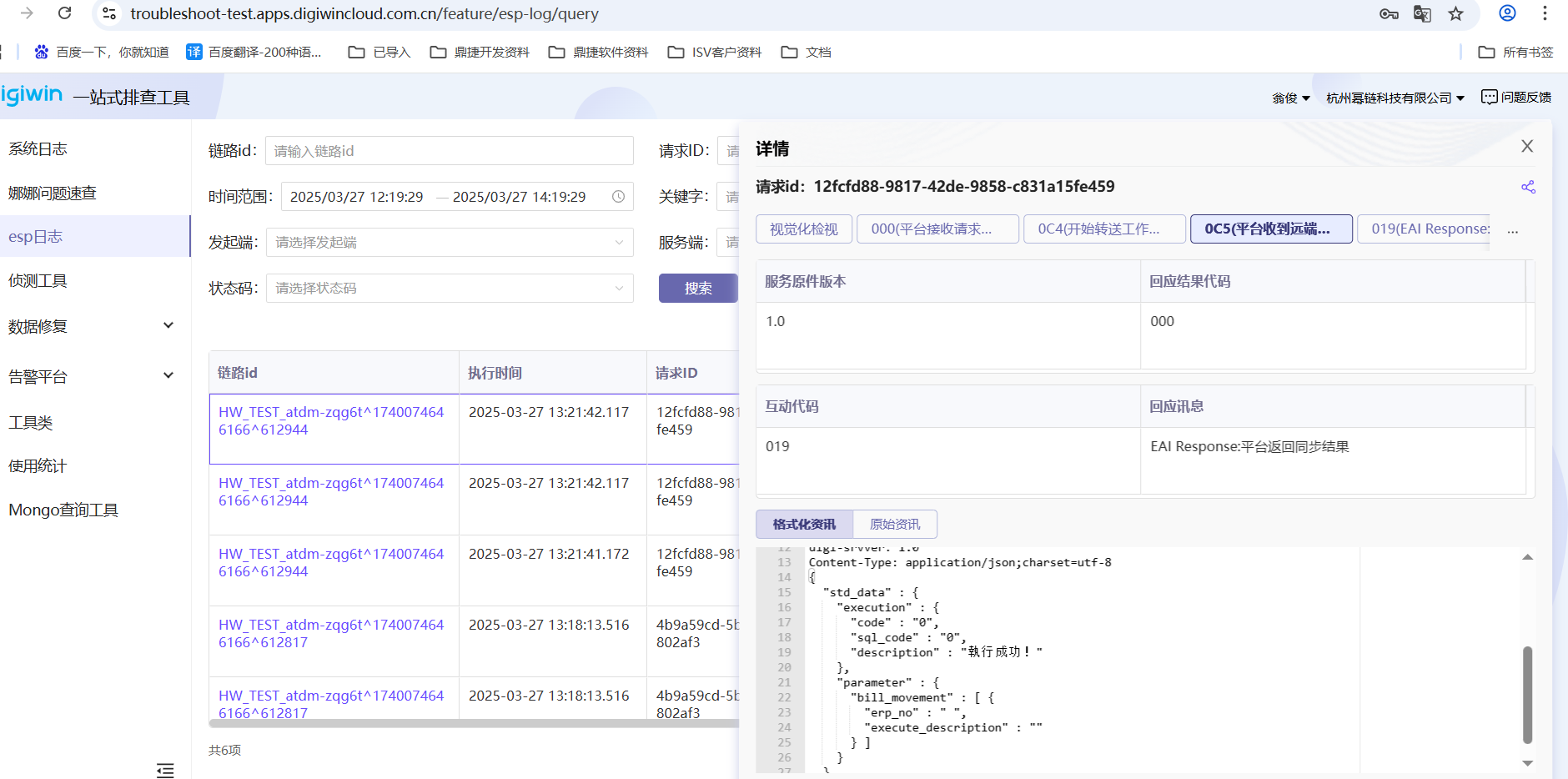Open the 发起端 dropdown
This screenshot has height=779, width=1568.
click(450, 243)
